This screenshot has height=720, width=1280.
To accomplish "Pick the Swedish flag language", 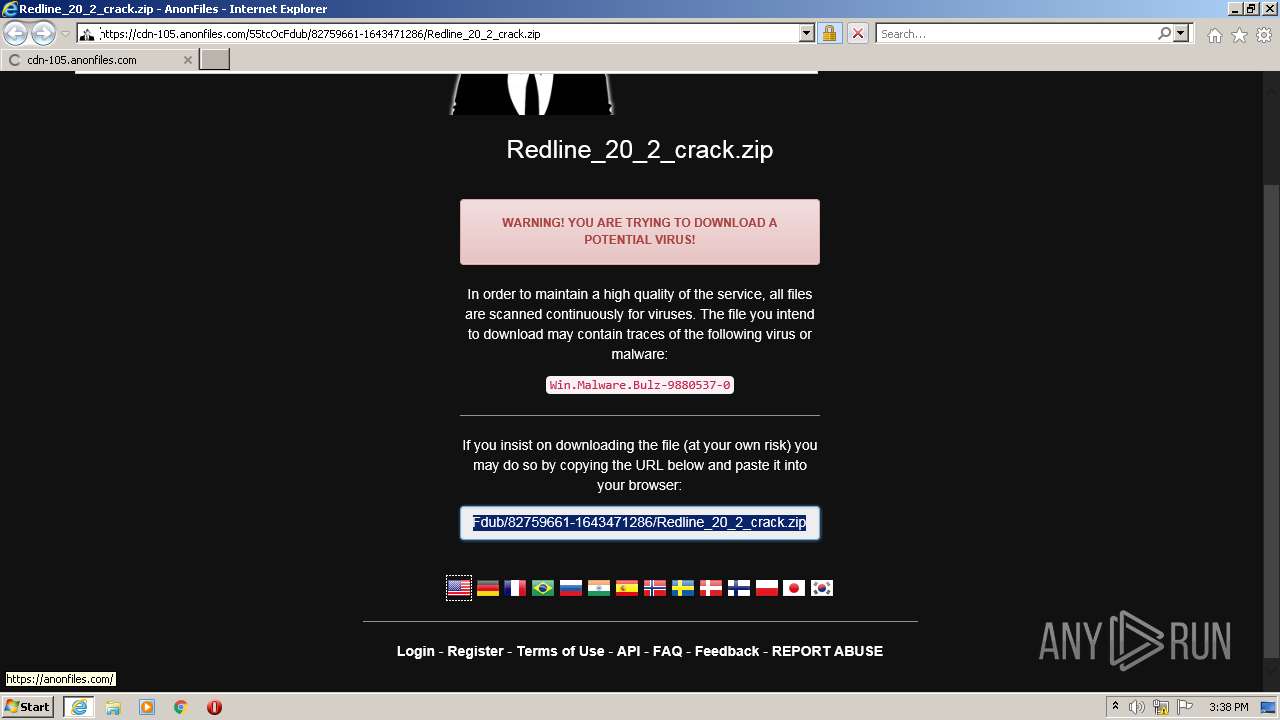I will (x=683, y=588).
